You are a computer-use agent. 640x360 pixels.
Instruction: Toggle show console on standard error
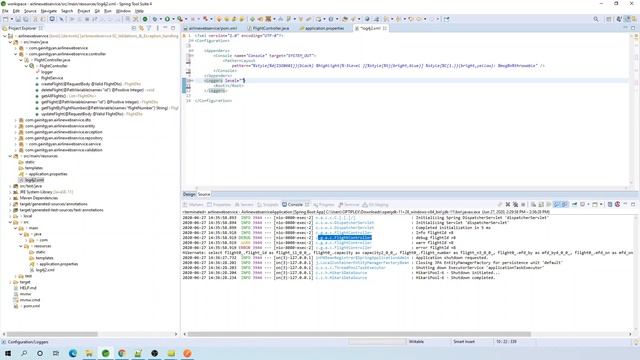(564, 204)
